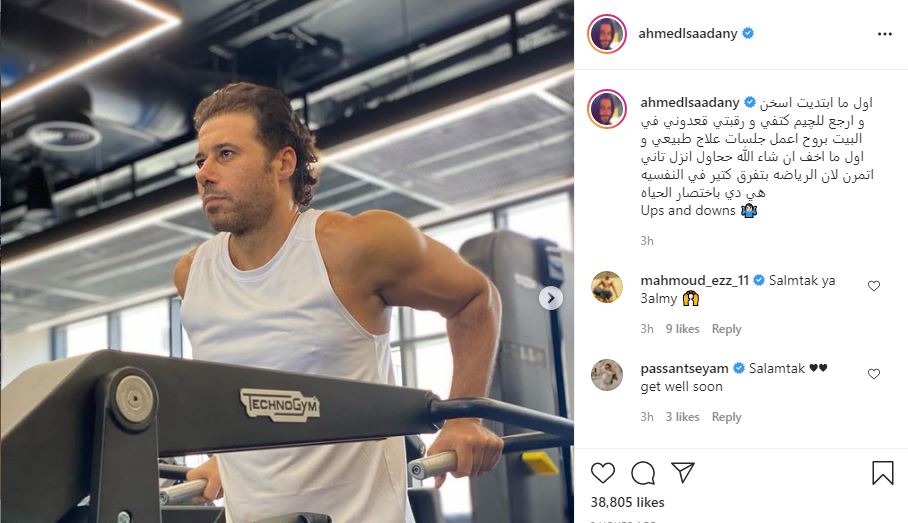The width and height of the screenshot is (908, 523).
Task: View 9 likes on first comment
Action: click(682, 329)
